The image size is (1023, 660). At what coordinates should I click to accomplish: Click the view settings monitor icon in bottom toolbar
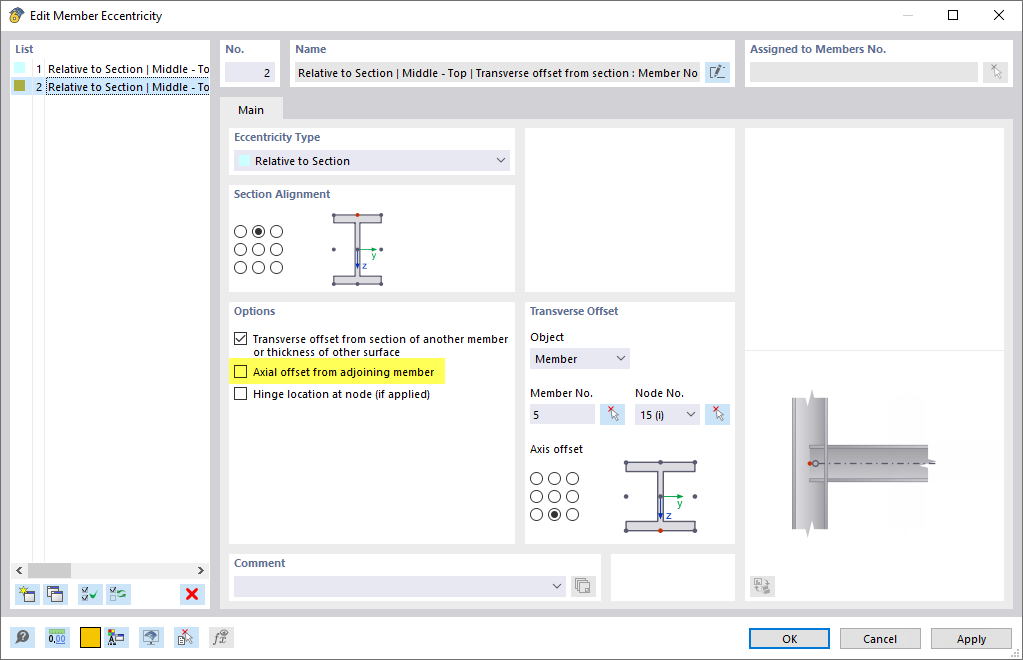[x=151, y=637]
